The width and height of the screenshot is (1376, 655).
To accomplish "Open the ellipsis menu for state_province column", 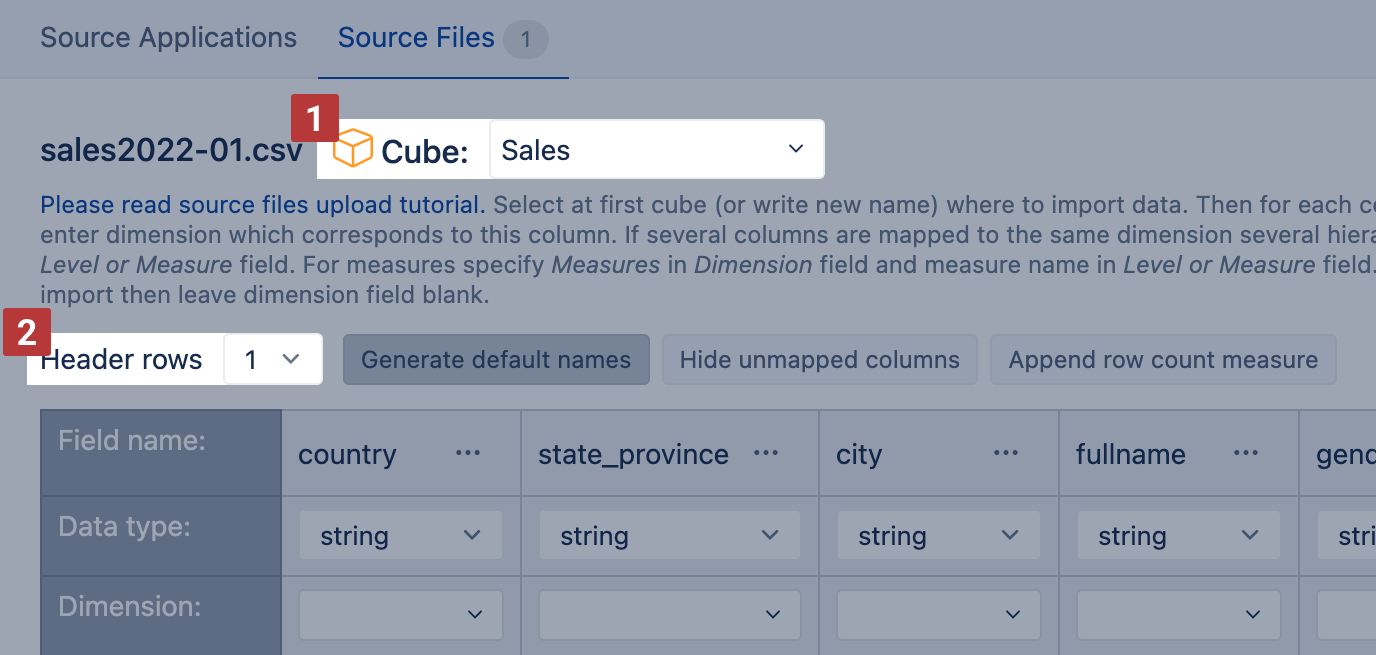I will coord(765,452).
